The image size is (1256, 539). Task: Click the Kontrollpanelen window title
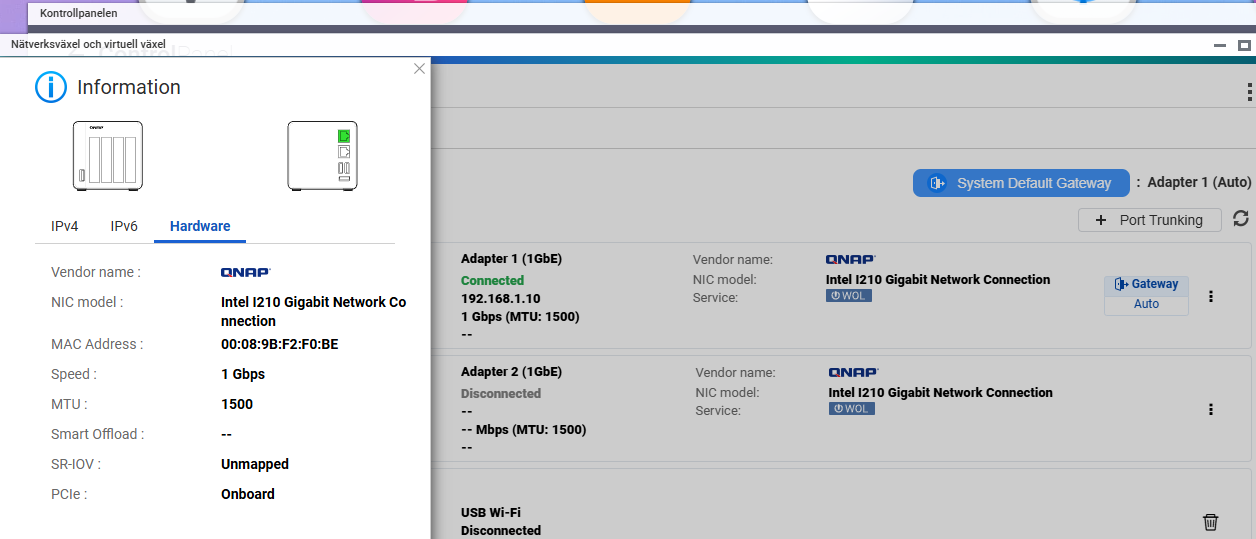78,13
